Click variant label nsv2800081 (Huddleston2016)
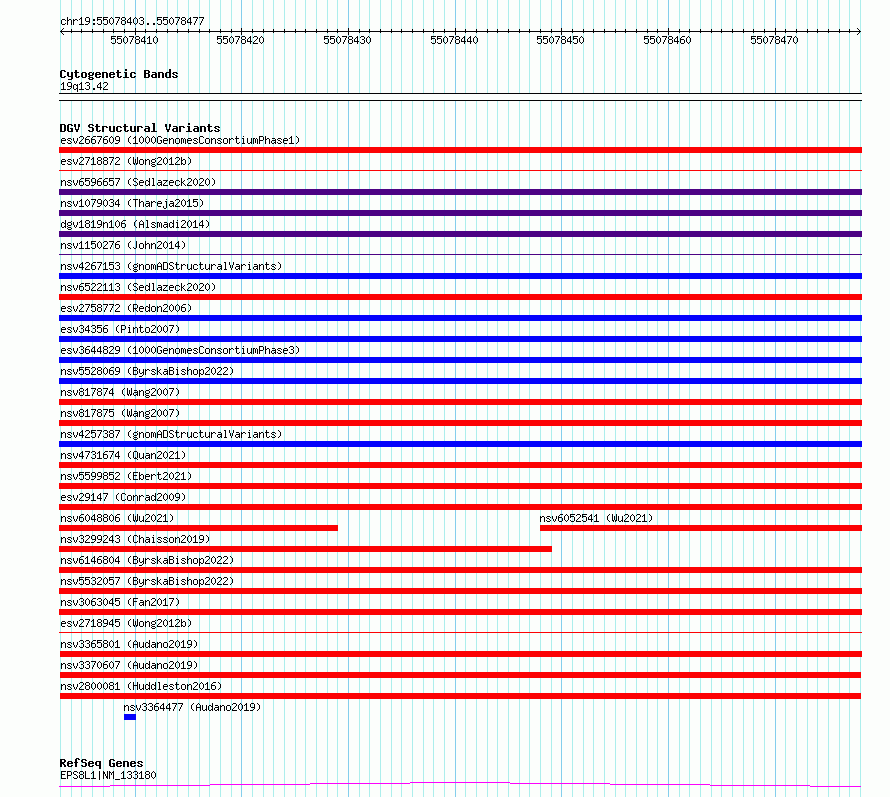The height and width of the screenshot is (797, 890). pos(141,686)
